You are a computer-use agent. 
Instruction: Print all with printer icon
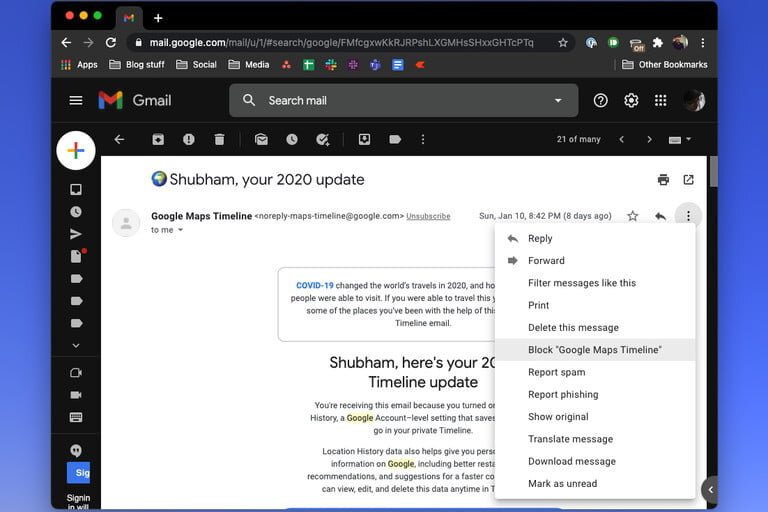pos(663,180)
